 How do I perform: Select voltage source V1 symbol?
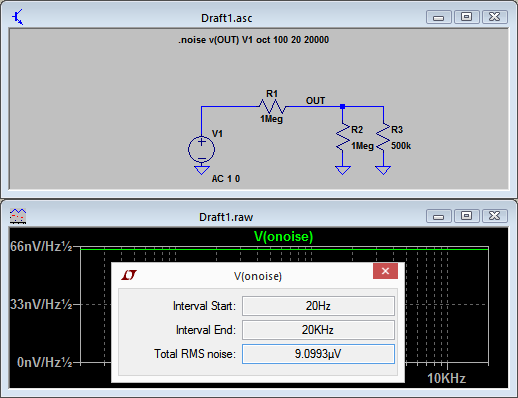[201, 149]
